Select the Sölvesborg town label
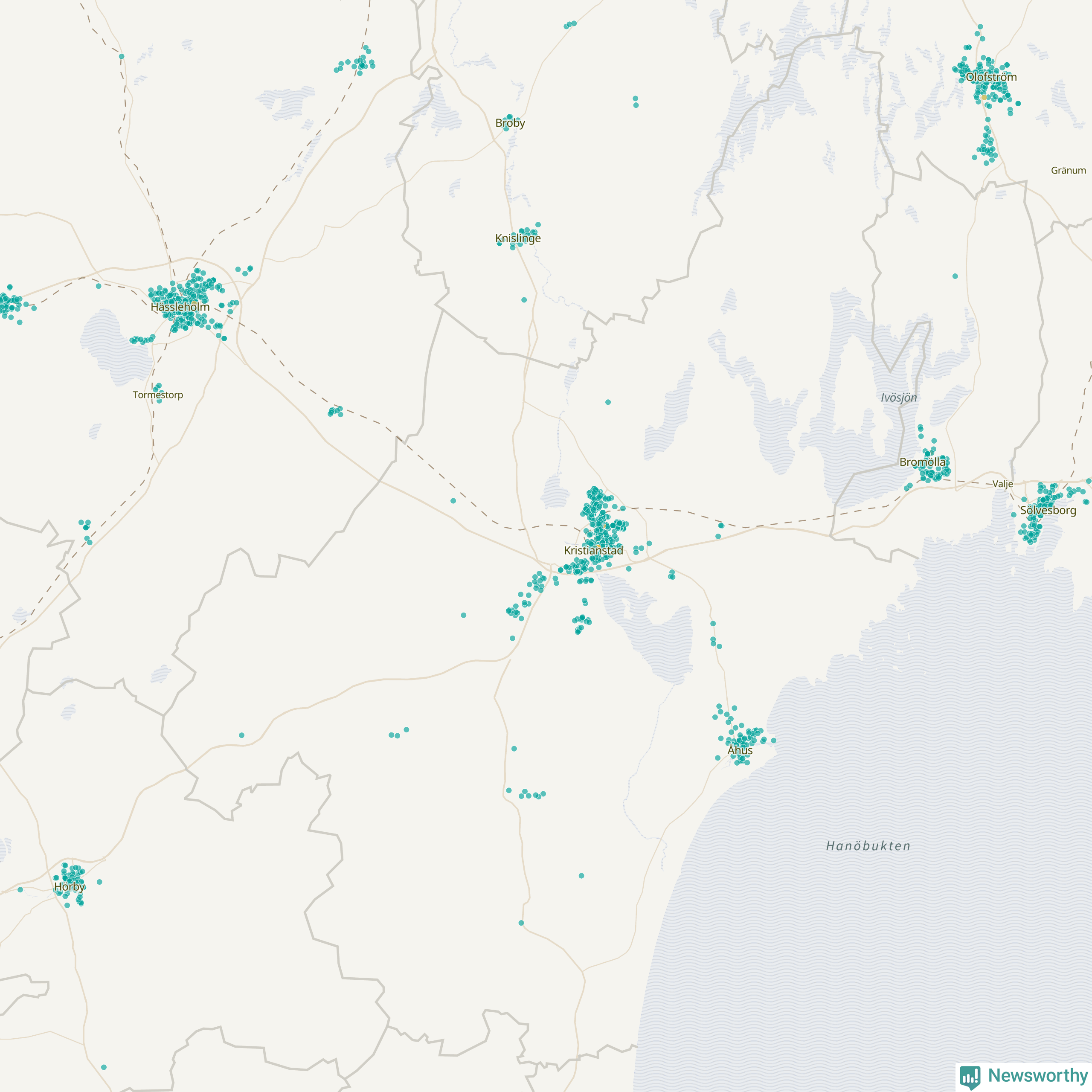This screenshot has height=1092, width=1092. pyautogui.click(x=1048, y=511)
